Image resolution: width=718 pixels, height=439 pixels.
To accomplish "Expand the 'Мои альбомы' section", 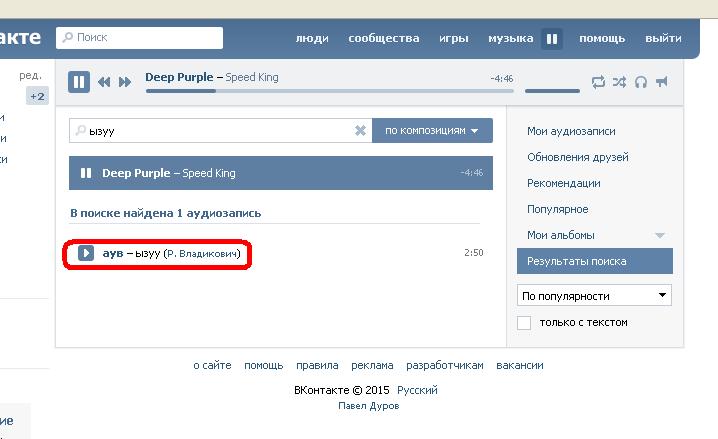I will click(x=659, y=235).
